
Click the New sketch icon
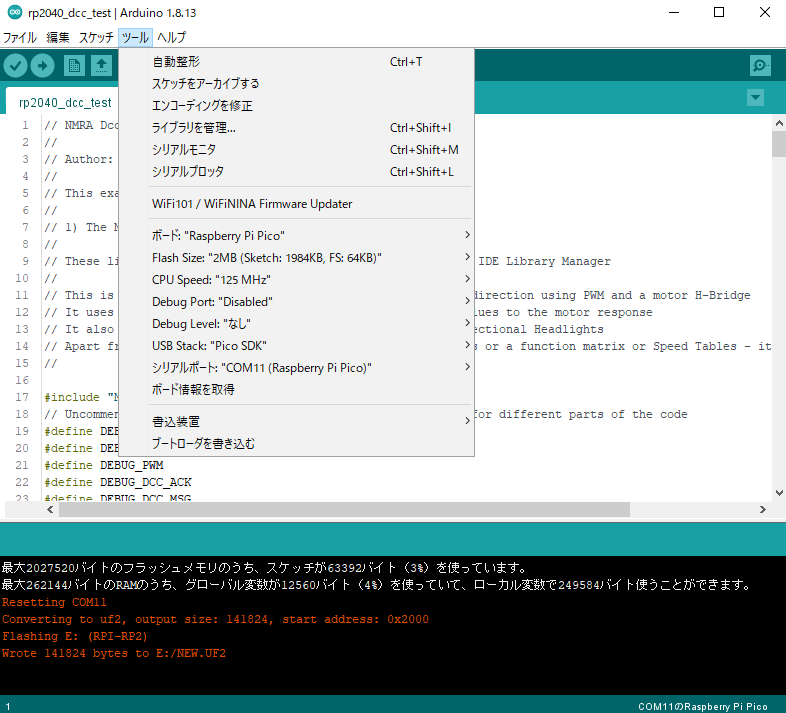pos(74,66)
